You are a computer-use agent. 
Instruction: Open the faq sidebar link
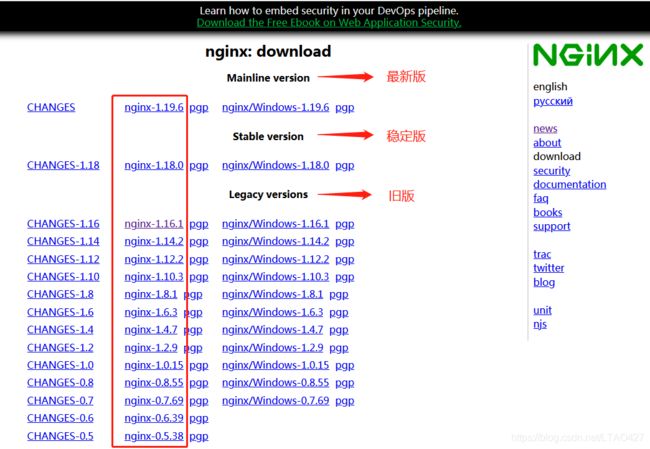(x=541, y=199)
